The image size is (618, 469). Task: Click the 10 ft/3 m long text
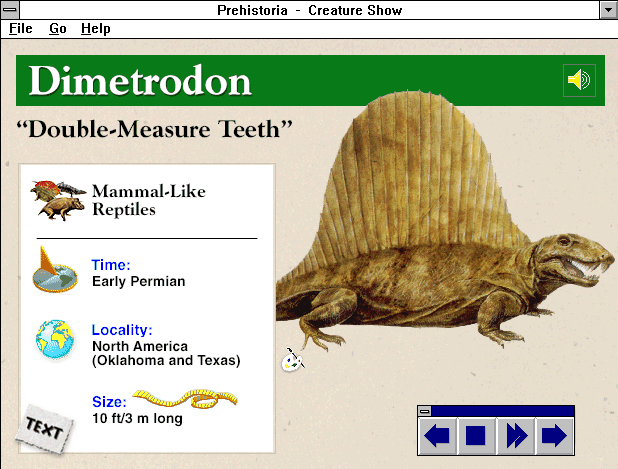coord(137,418)
